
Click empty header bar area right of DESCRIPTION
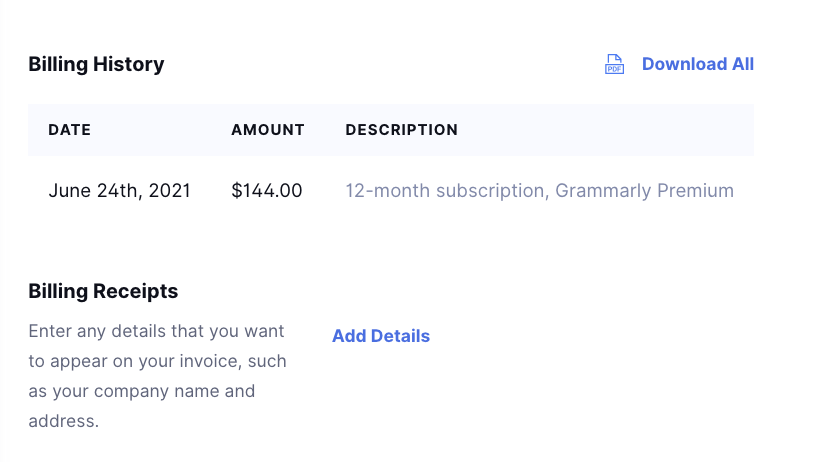click(x=610, y=130)
